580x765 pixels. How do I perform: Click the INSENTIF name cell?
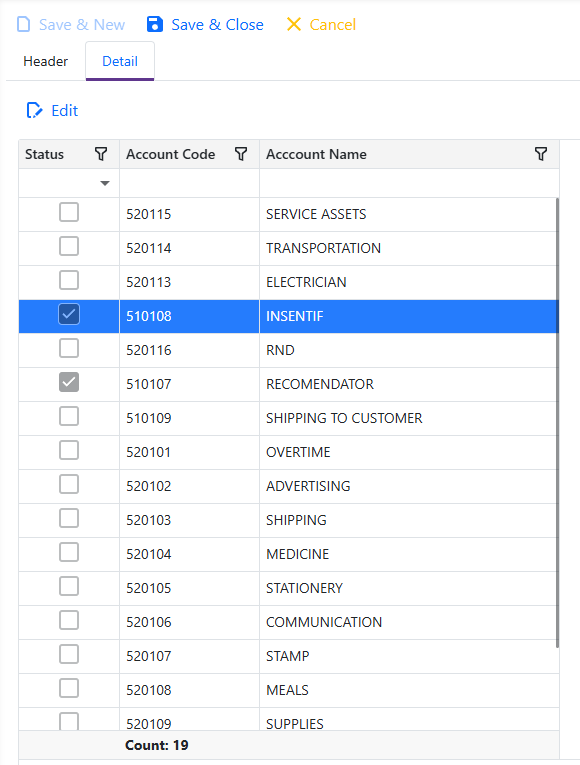[408, 316]
